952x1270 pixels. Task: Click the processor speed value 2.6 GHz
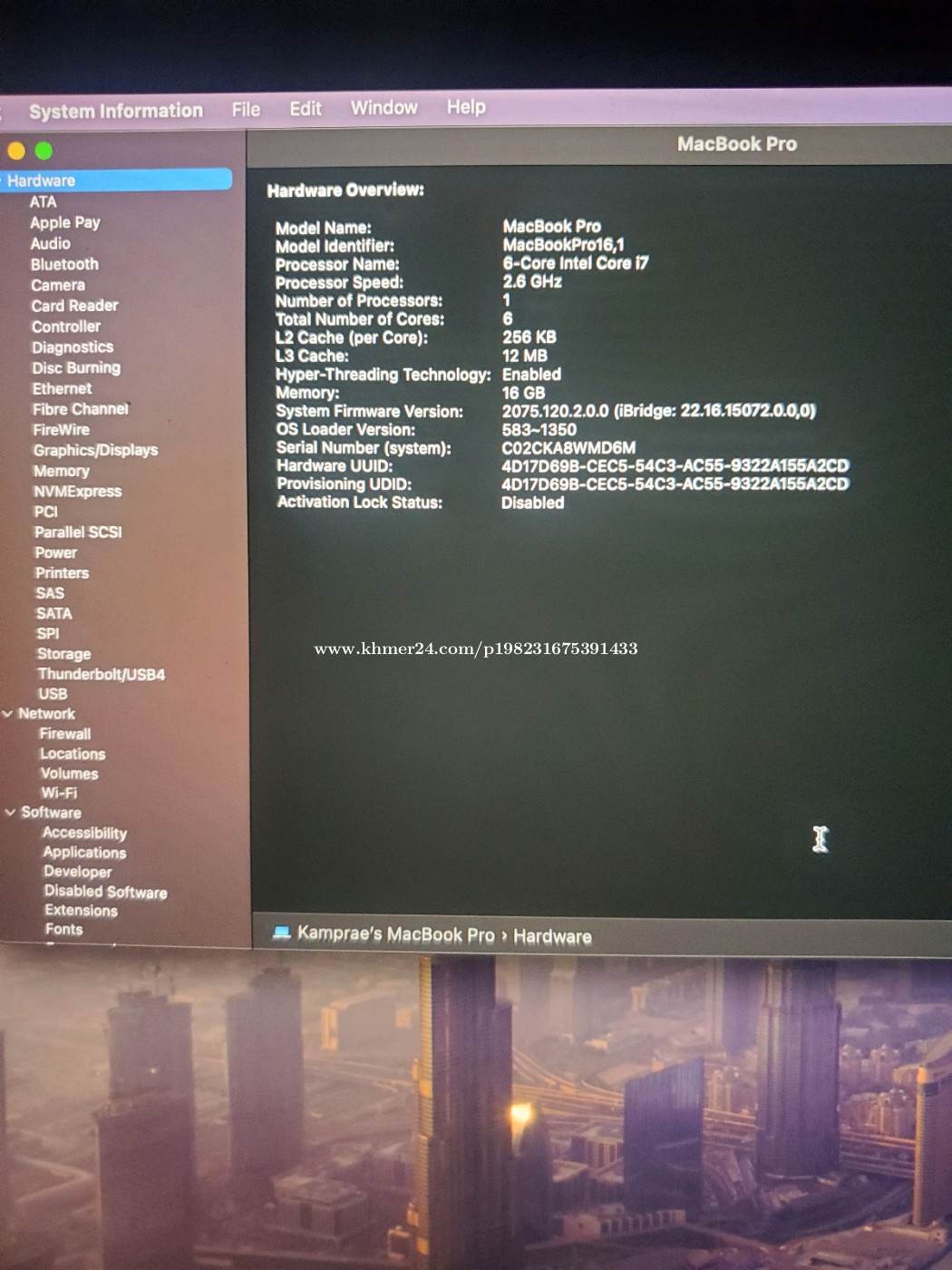click(x=532, y=282)
